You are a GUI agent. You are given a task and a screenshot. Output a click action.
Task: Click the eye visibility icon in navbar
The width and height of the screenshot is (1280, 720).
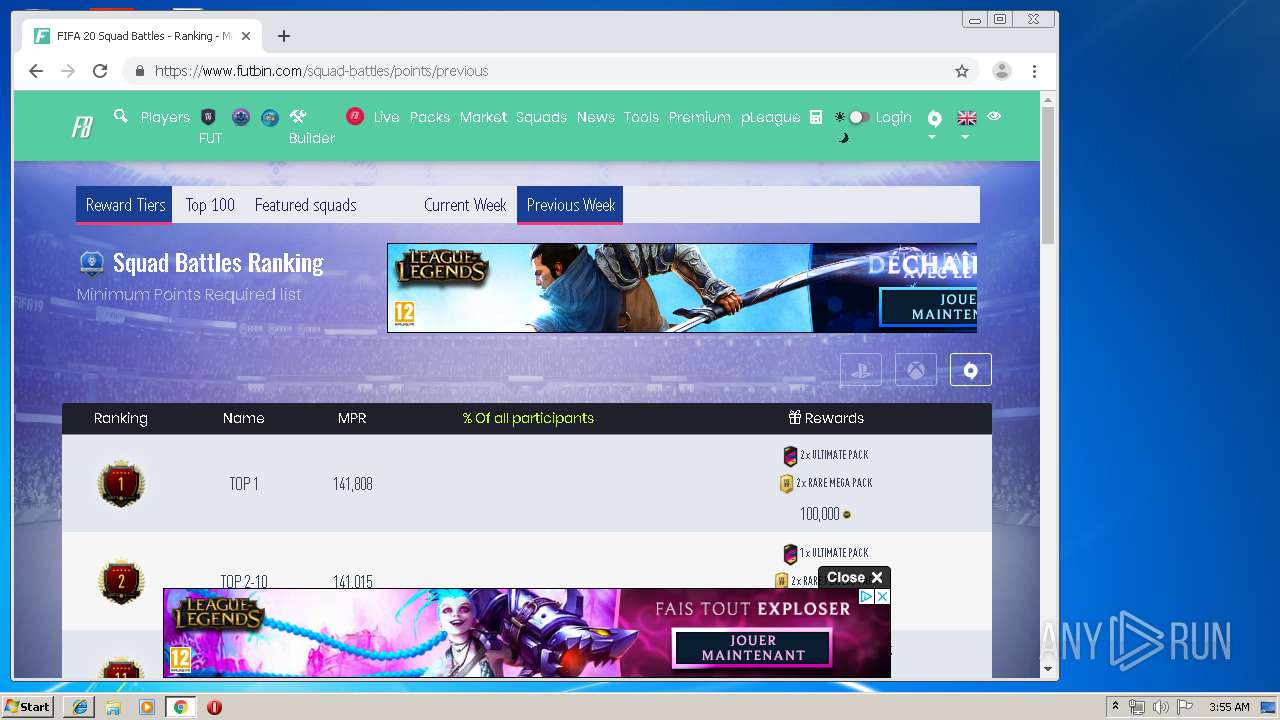(994, 116)
